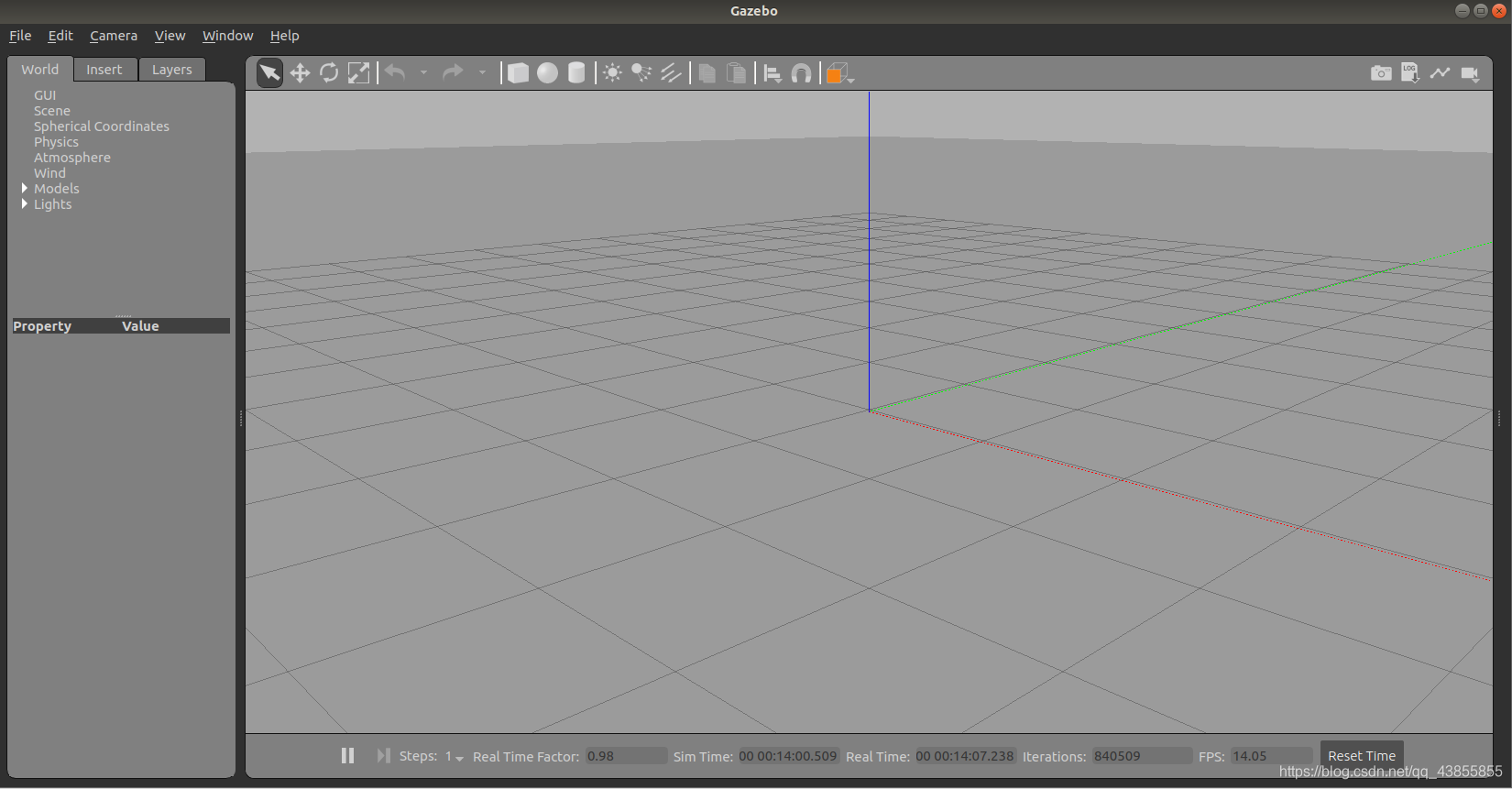Open the undo history dropdown arrow
The image size is (1512, 789).
coord(423,72)
